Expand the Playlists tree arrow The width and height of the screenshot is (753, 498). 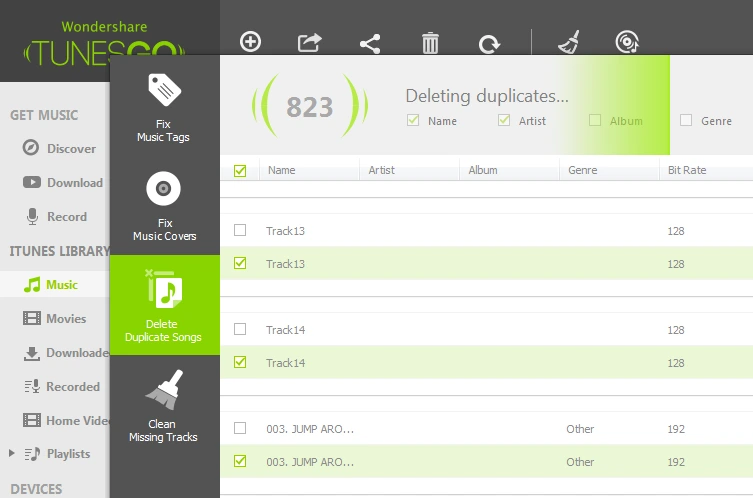click(12, 453)
